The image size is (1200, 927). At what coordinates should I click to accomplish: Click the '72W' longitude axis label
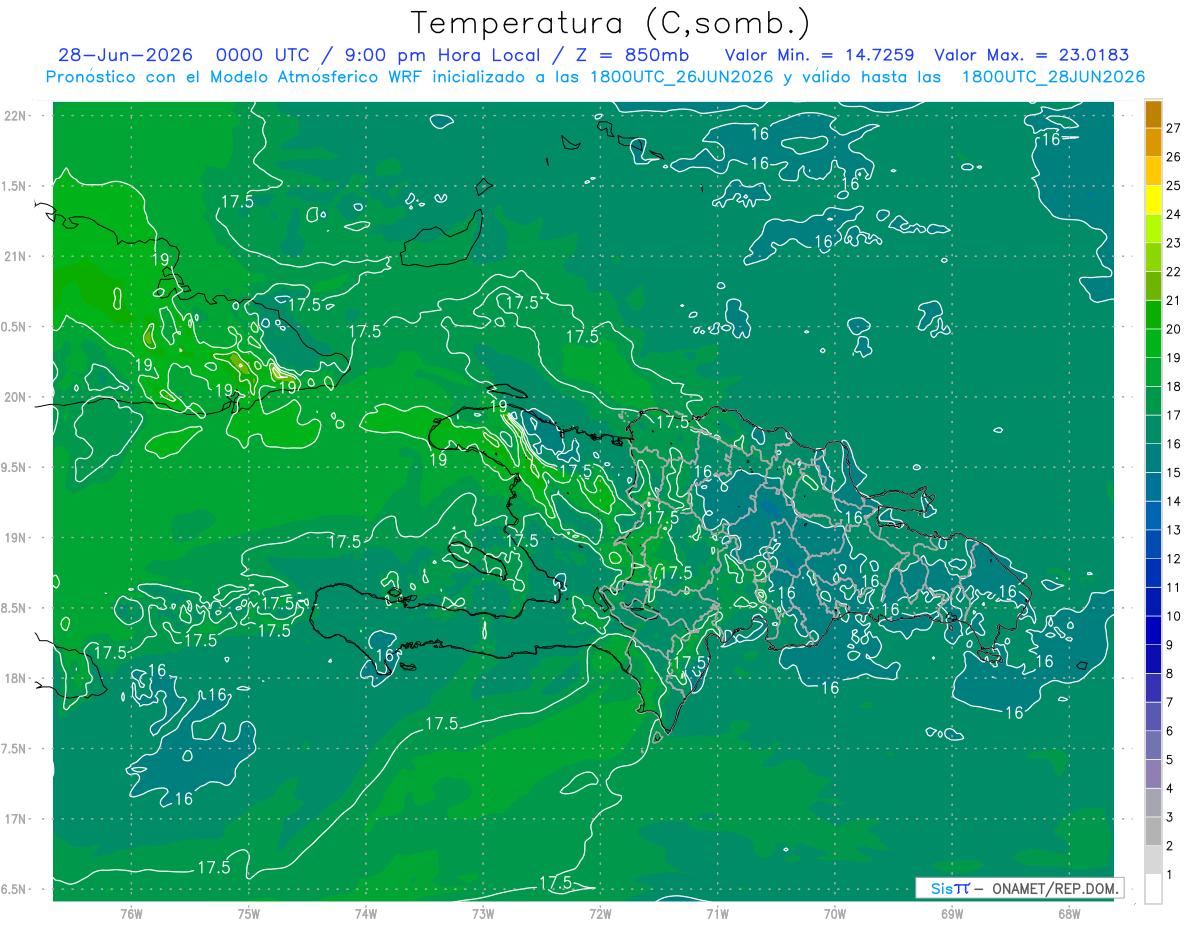tap(600, 913)
